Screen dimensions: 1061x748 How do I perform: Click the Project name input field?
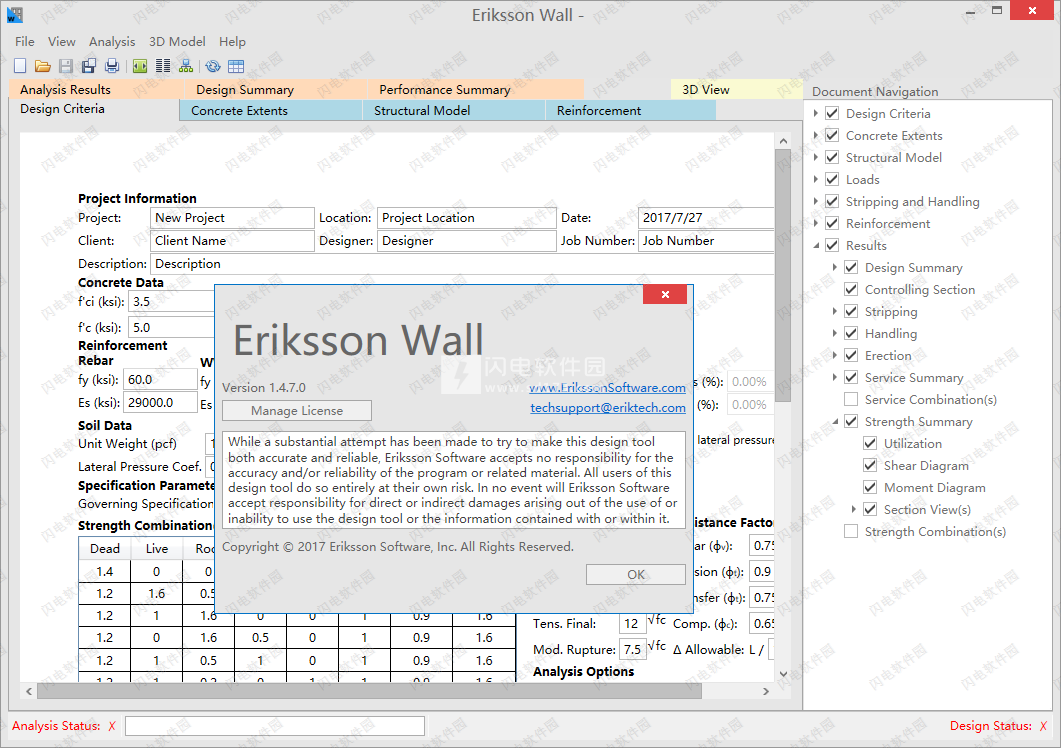[232, 218]
